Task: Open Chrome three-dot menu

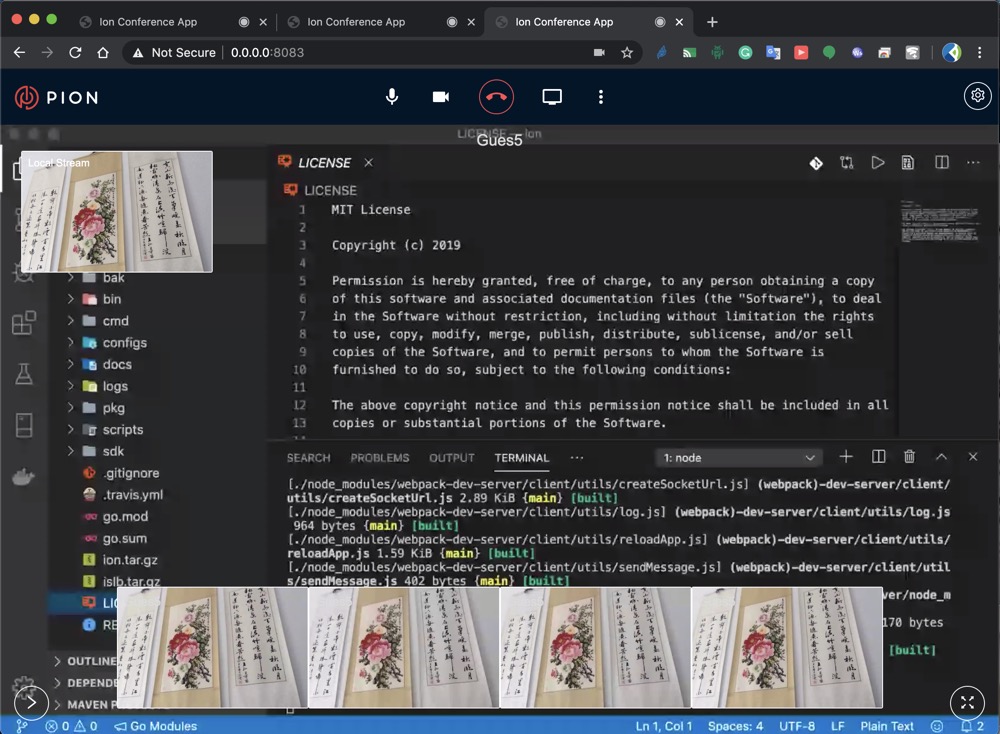Action: (980, 52)
